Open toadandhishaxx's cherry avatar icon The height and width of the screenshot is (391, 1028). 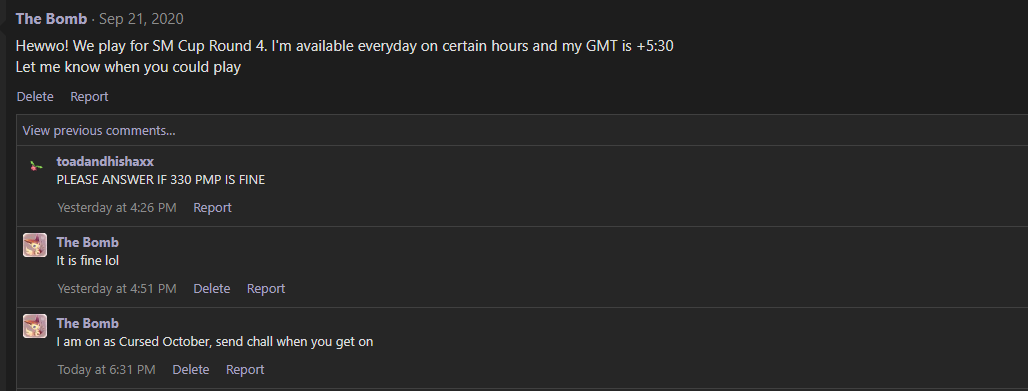coord(35,166)
